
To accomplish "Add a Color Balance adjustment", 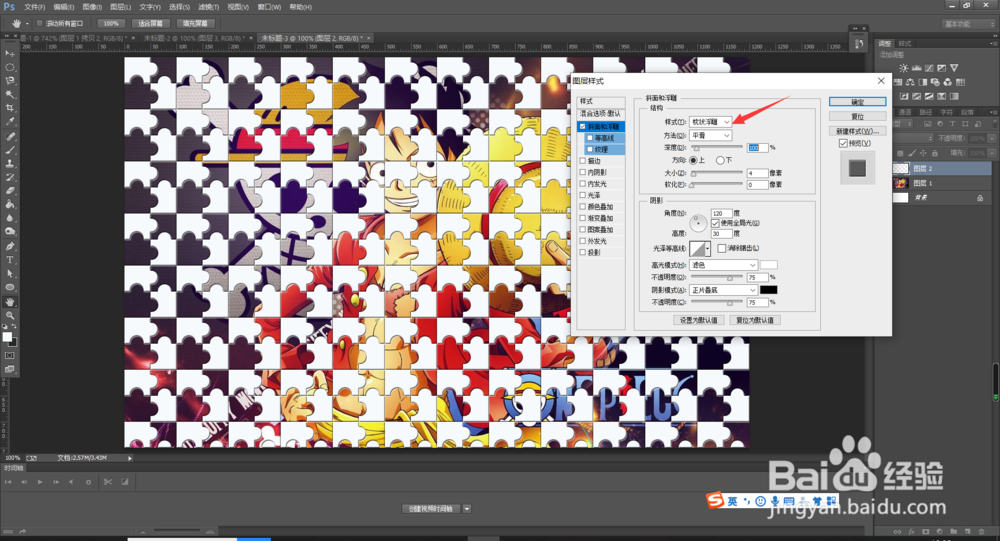I will [x=910, y=82].
